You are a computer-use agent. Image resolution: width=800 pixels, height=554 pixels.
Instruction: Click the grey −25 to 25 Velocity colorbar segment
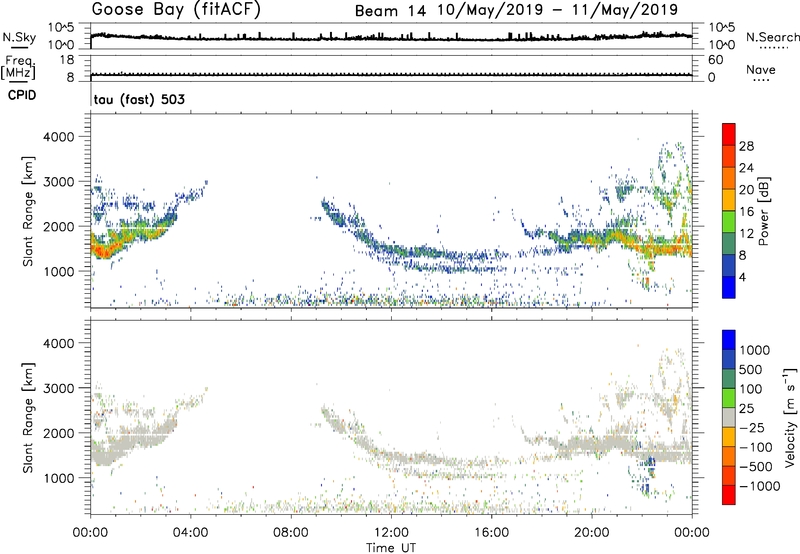[729, 417]
